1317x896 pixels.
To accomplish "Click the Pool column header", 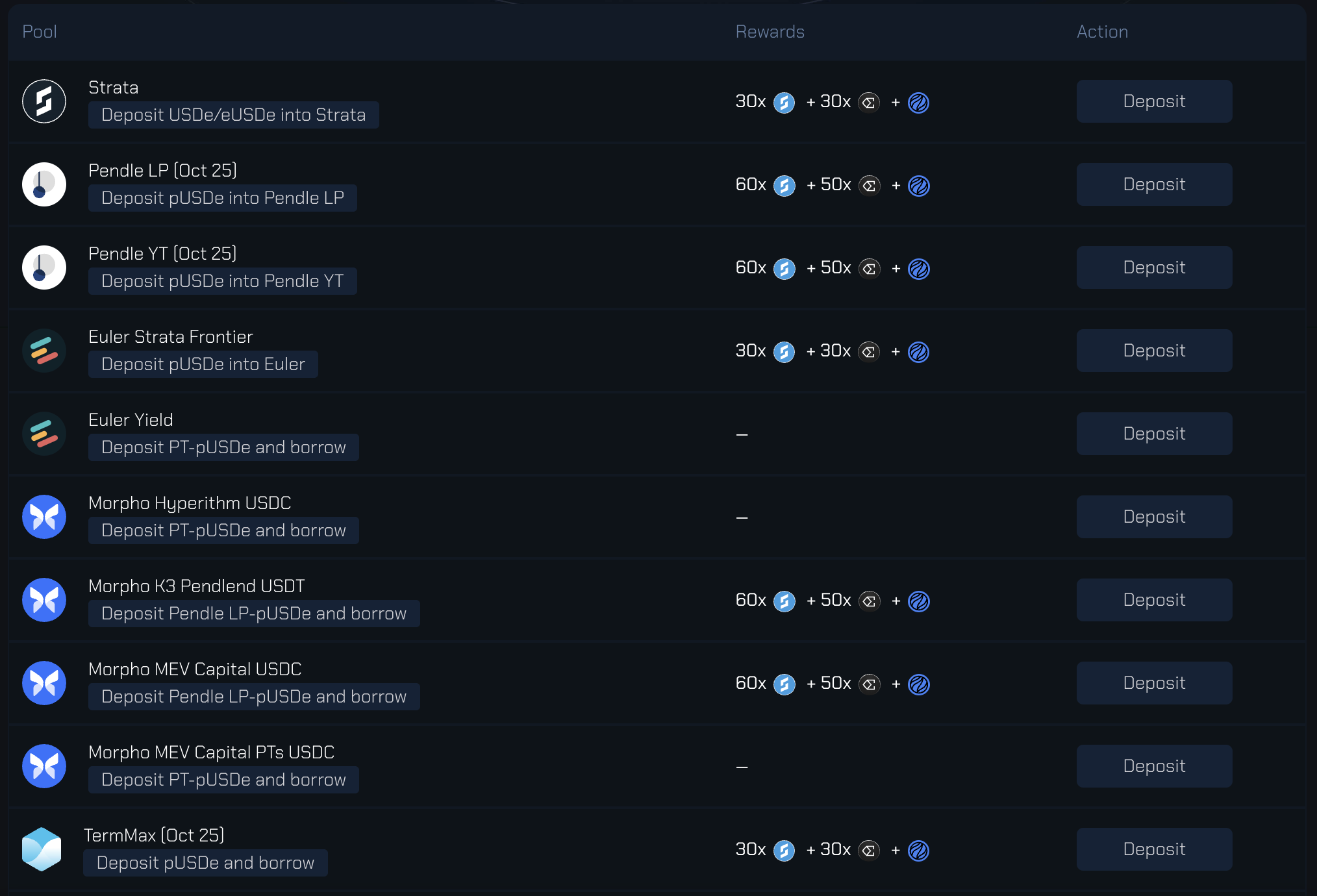I will click(x=40, y=32).
